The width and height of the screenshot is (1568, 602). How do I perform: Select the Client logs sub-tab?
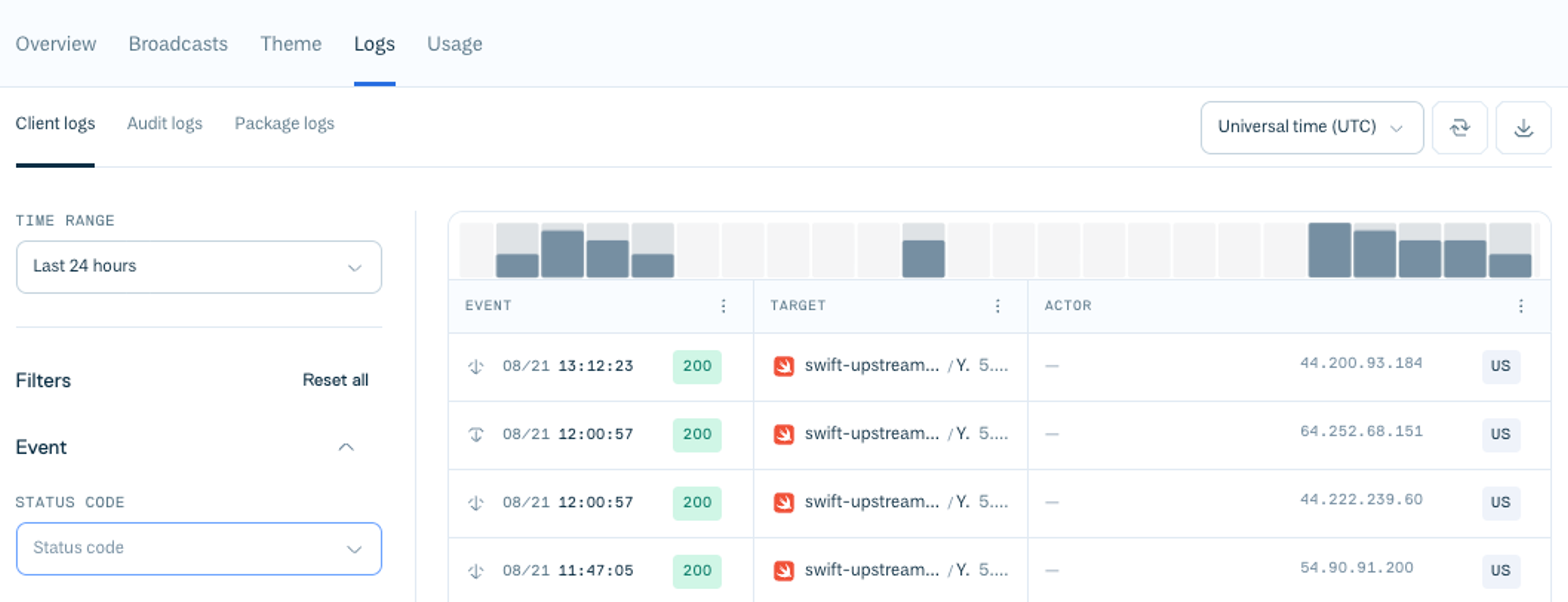56,124
